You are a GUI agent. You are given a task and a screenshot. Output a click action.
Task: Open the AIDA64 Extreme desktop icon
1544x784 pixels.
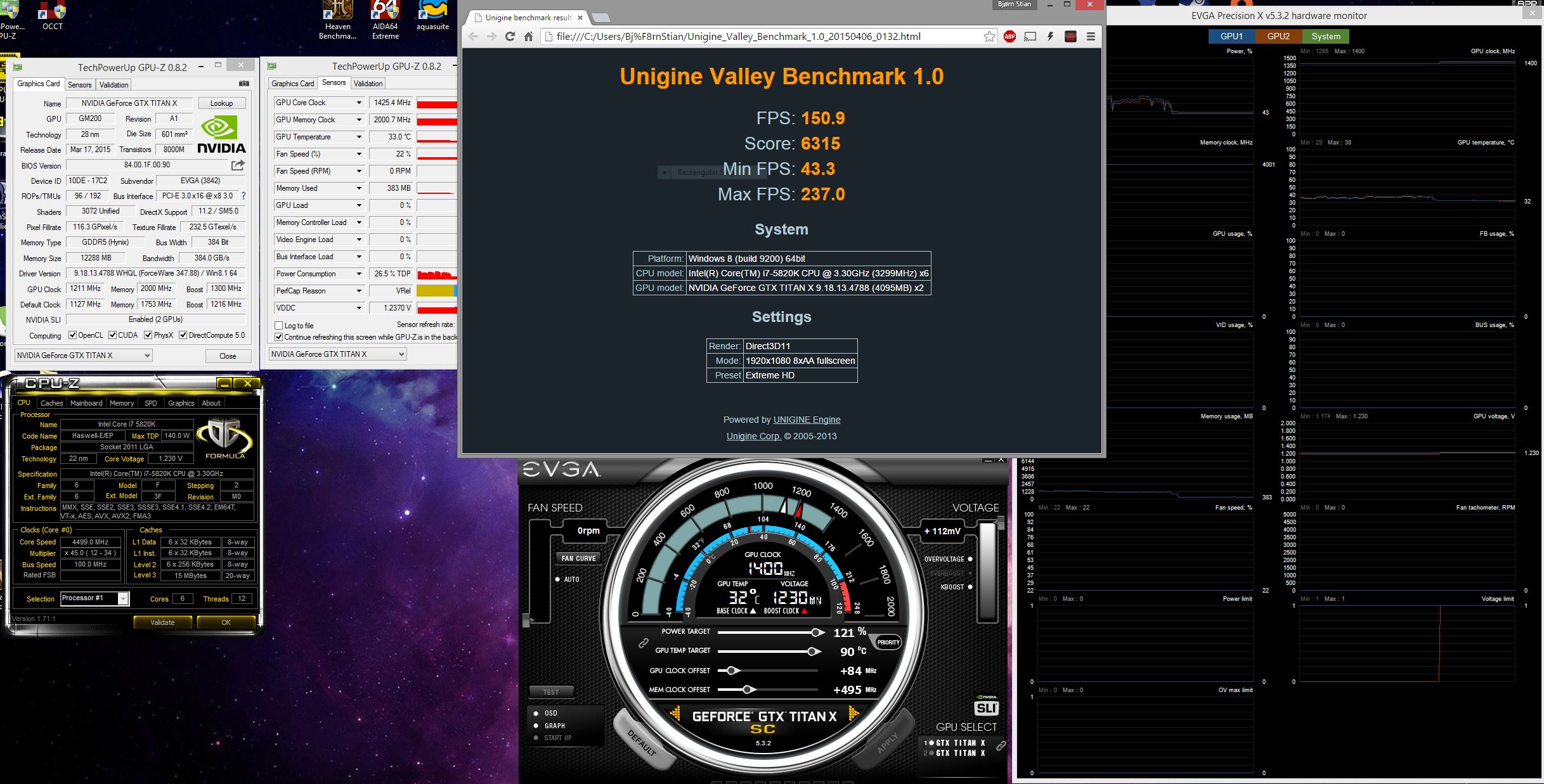(385, 19)
